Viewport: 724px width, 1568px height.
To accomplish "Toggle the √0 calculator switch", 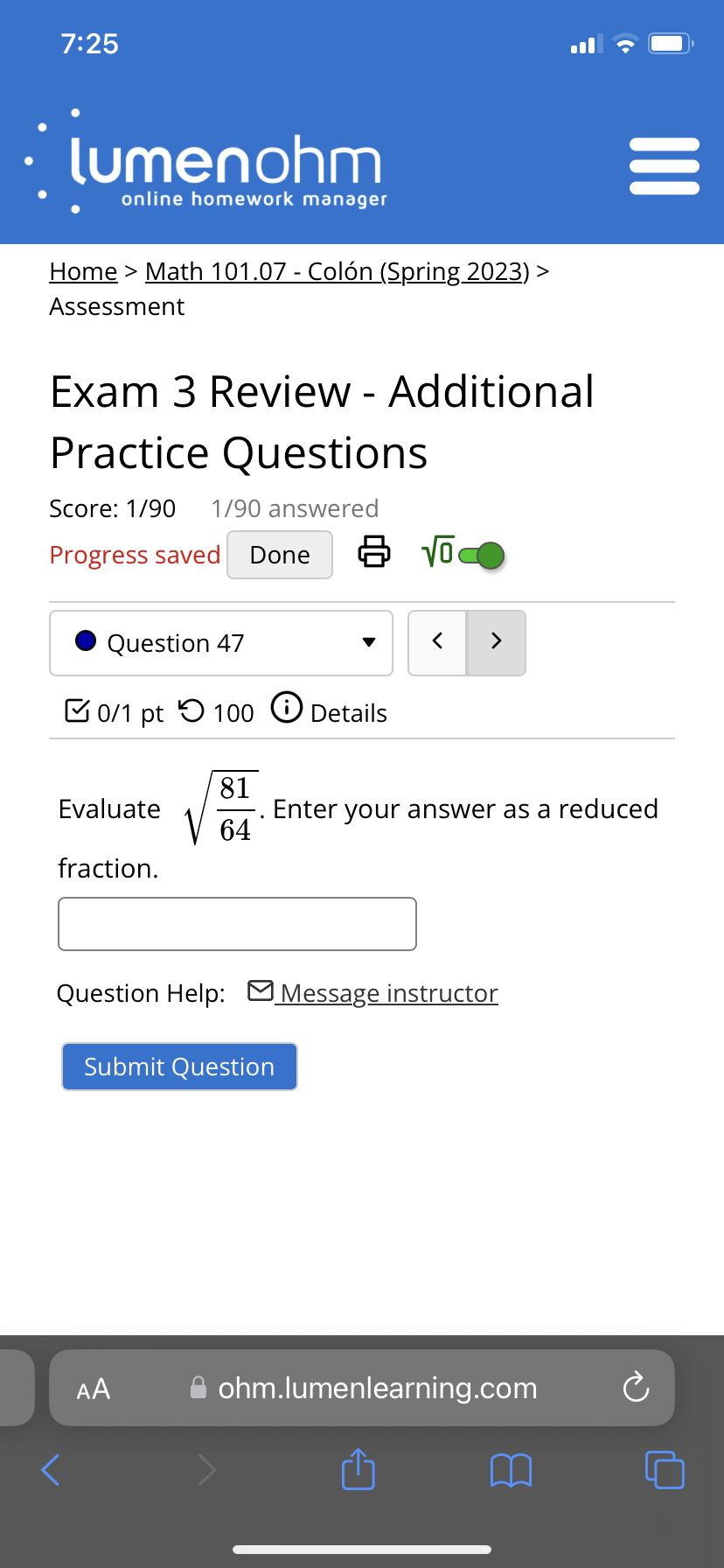I will coord(481,554).
